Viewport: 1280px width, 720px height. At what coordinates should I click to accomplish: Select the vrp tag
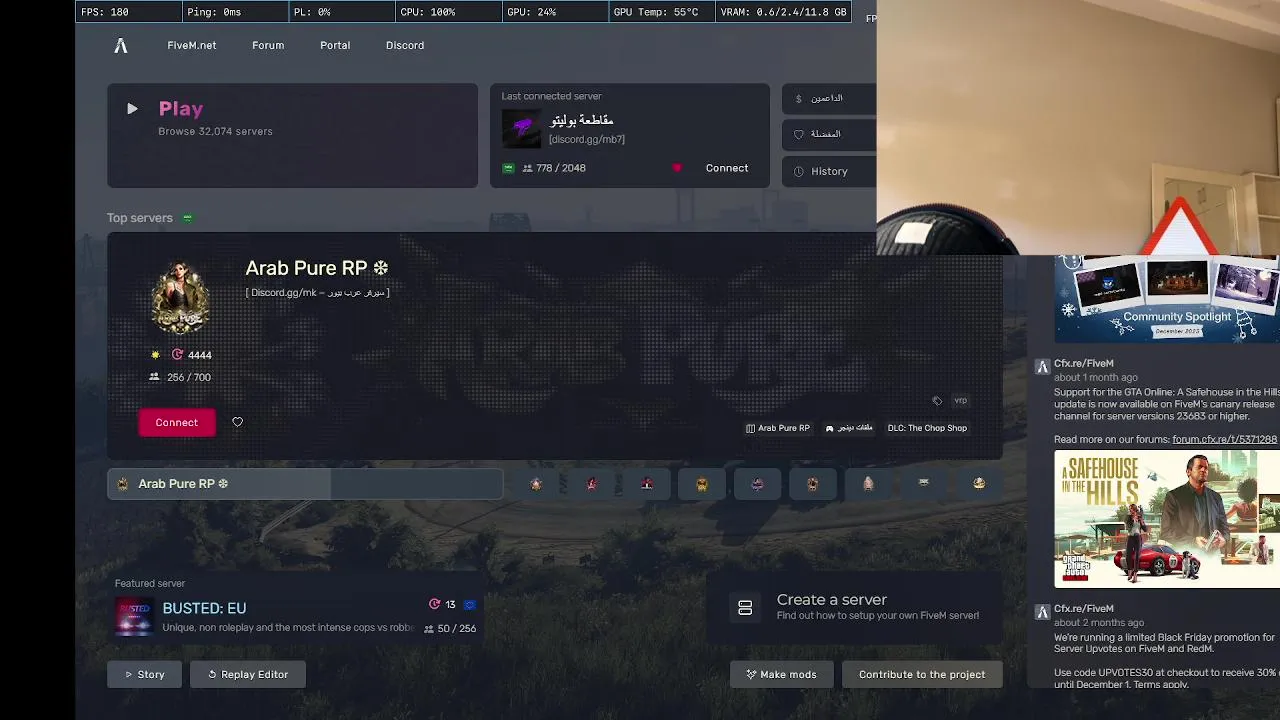pyautogui.click(x=960, y=401)
